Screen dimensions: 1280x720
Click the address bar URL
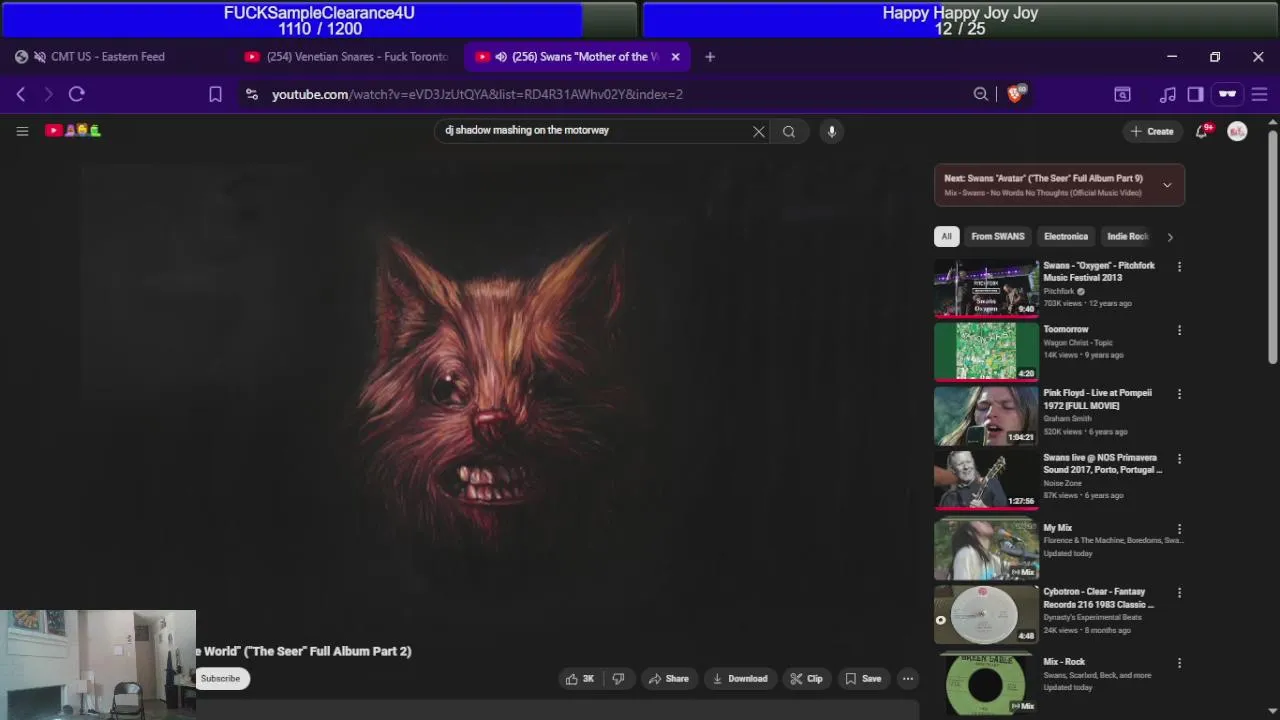coord(477,94)
